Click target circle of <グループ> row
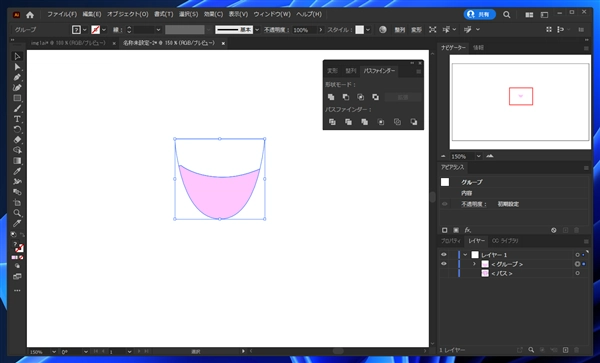 (577, 264)
